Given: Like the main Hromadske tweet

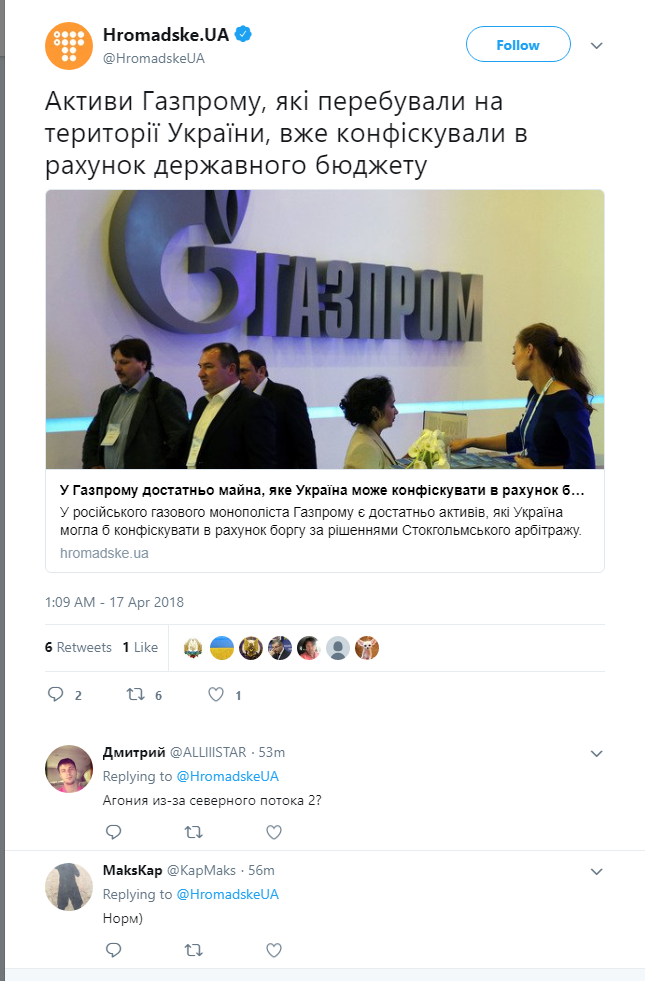Looking at the screenshot, I should pyautogui.click(x=216, y=694).
